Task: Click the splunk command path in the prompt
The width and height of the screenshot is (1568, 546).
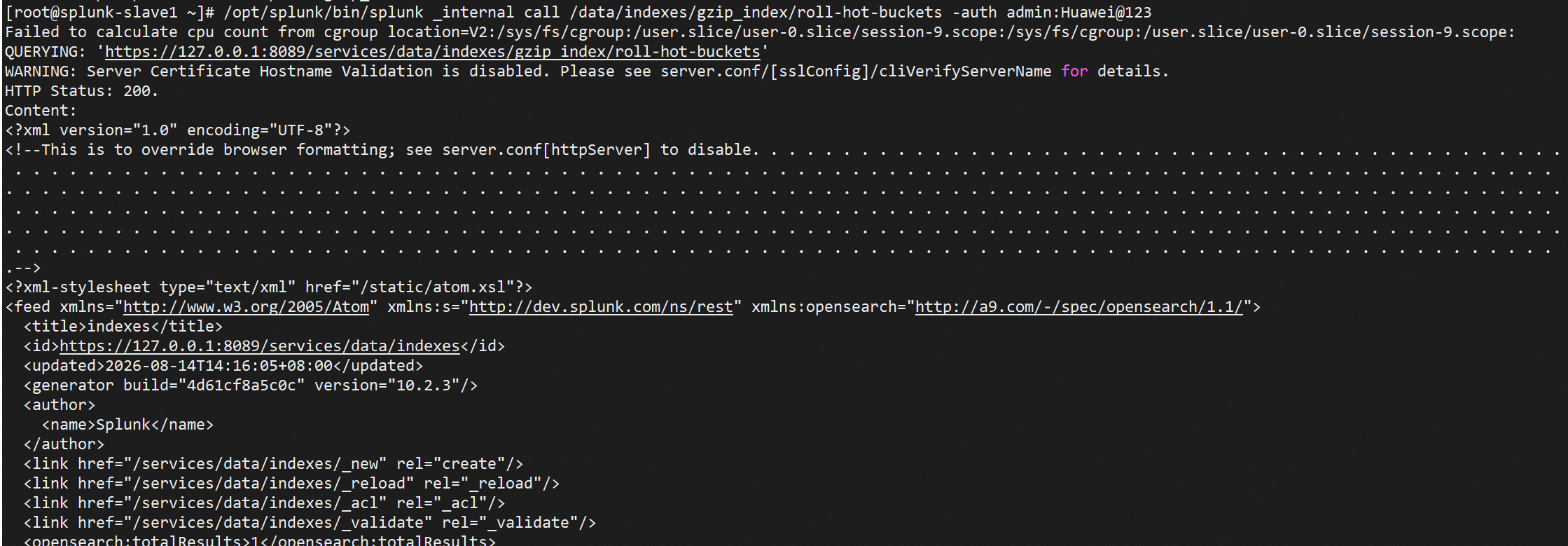Action: click(324, 13)
